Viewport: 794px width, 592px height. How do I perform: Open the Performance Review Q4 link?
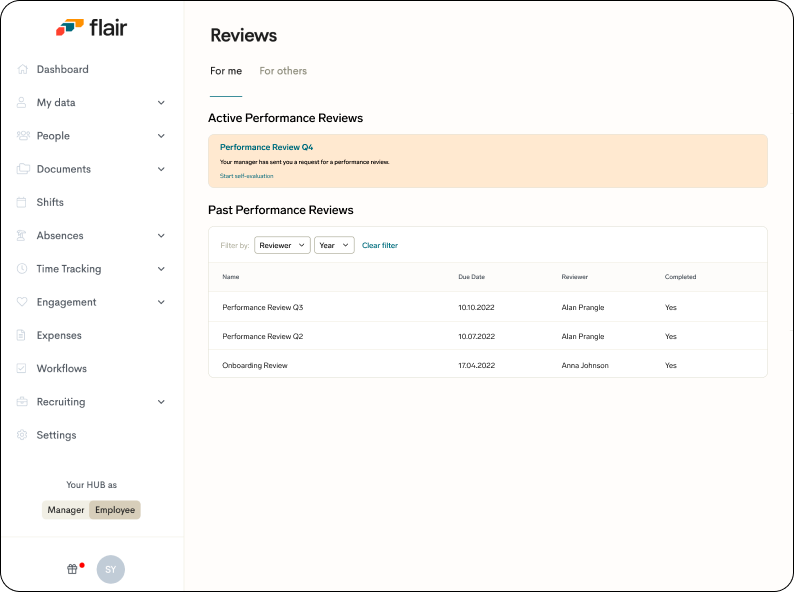click(x=266, y=147)
